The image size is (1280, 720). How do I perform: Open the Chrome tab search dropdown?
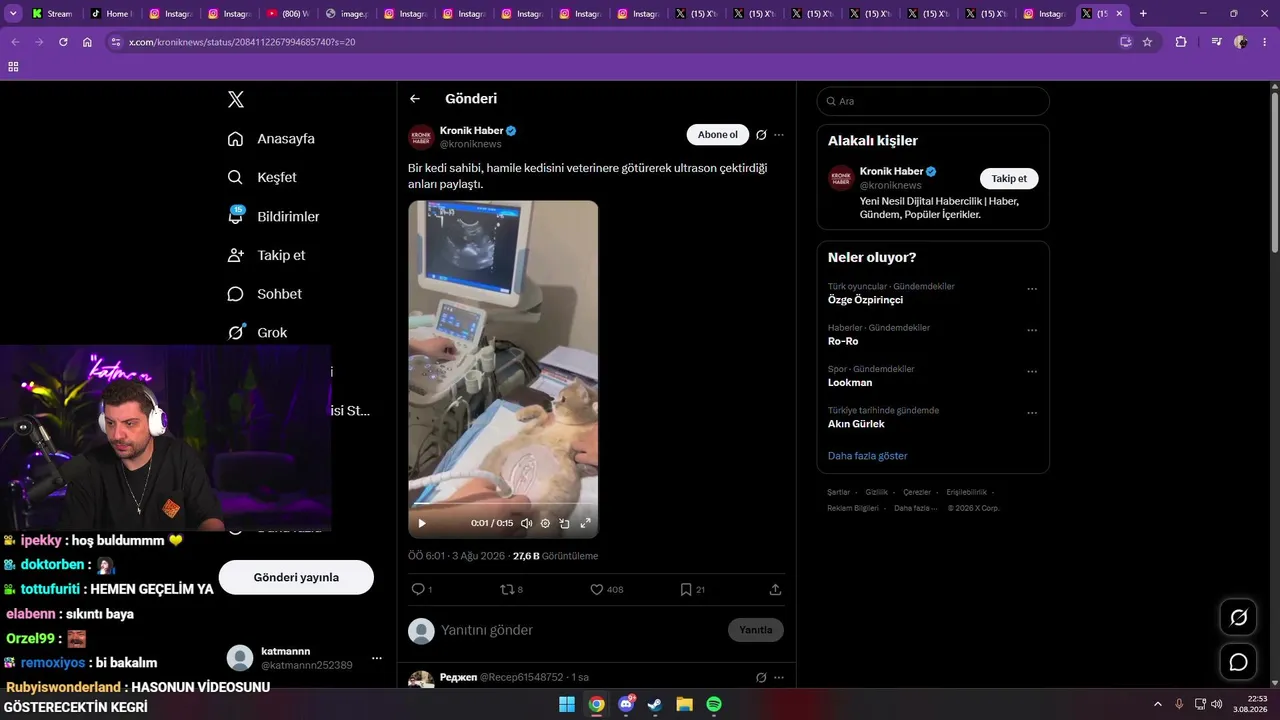click(x=13, y=13)
